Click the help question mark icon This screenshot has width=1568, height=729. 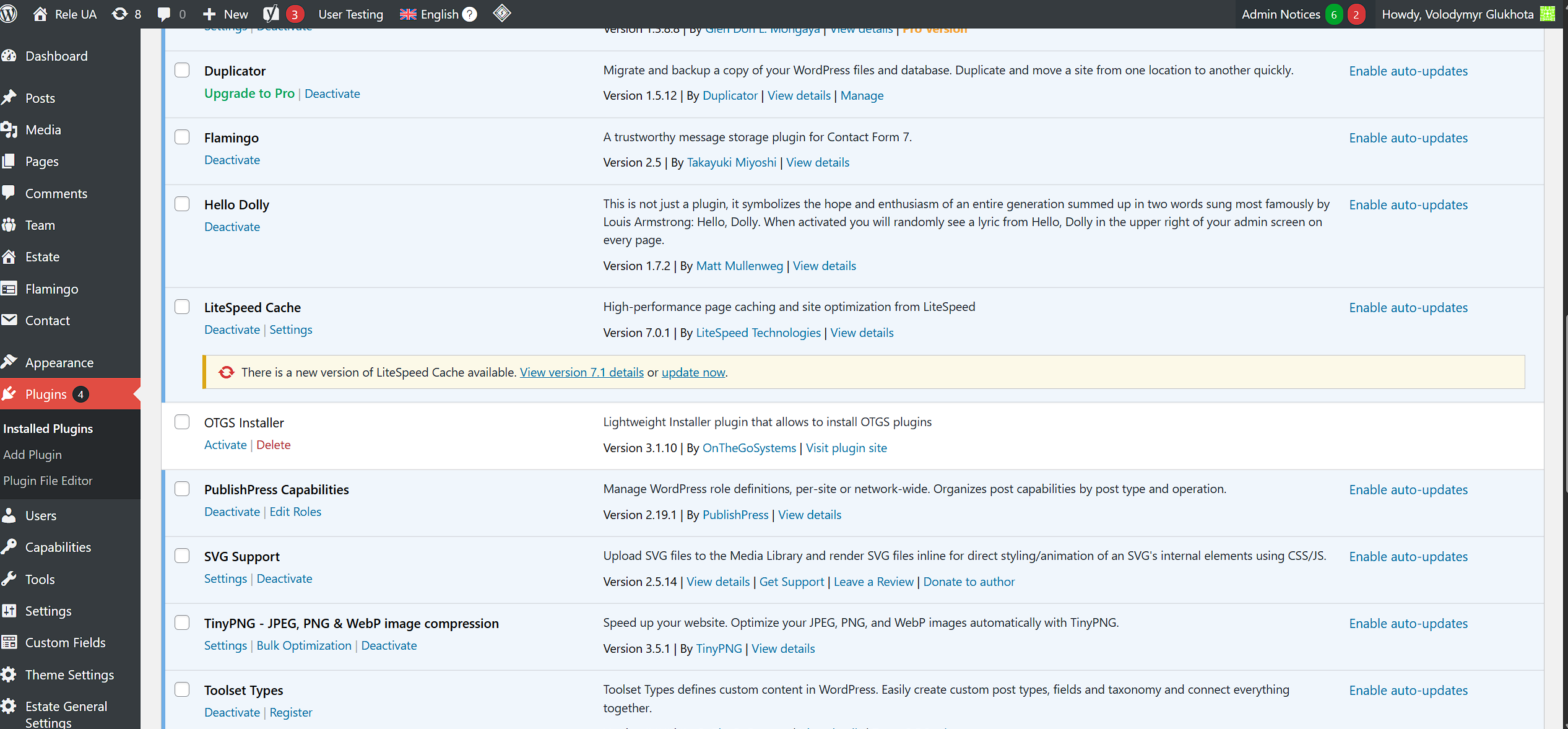(470, 14)
